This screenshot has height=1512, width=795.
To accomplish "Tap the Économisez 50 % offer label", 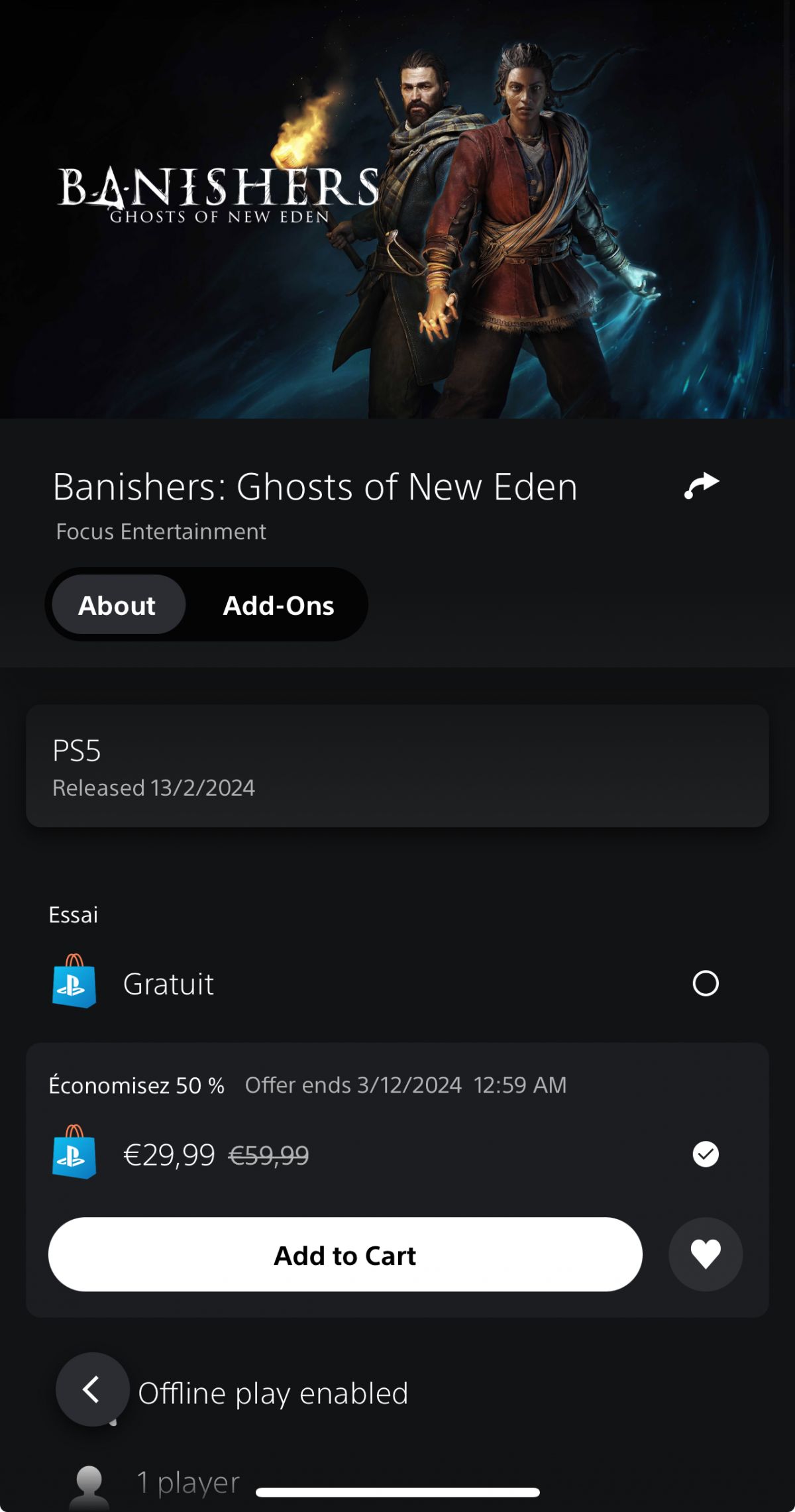I will pos(136,1085).
